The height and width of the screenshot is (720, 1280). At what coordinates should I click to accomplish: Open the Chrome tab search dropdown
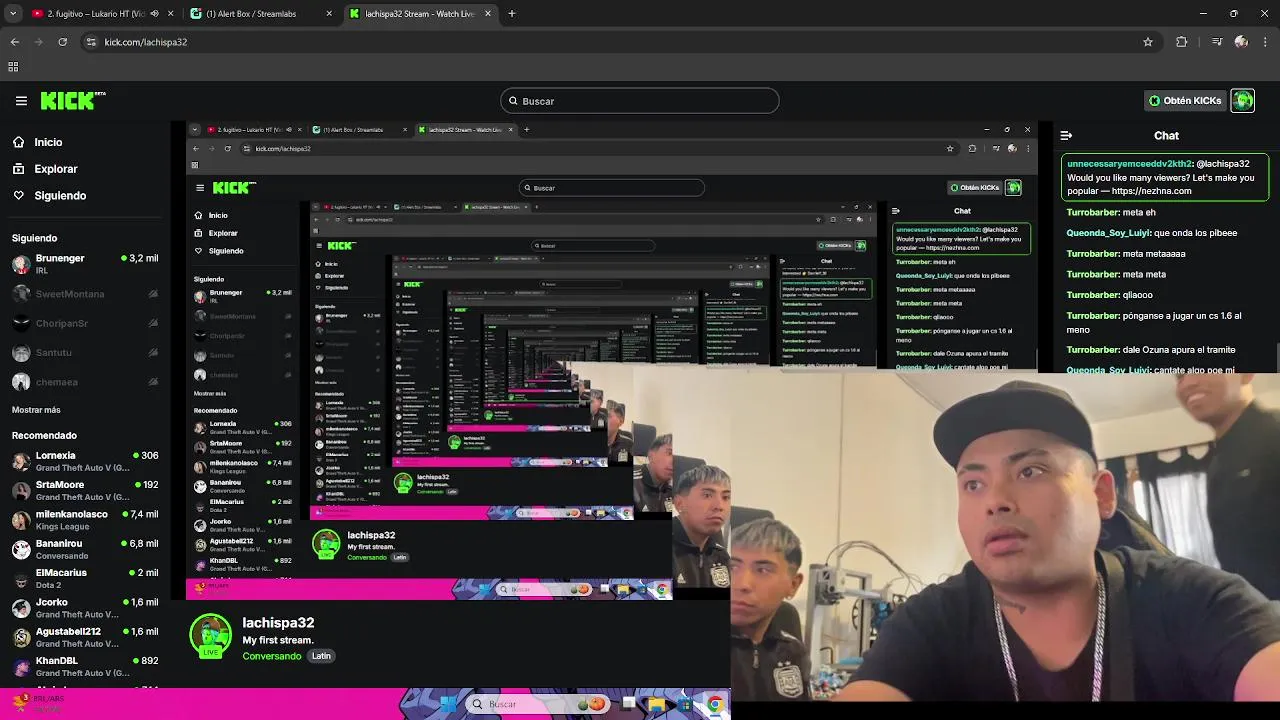(x=13, y=14)
